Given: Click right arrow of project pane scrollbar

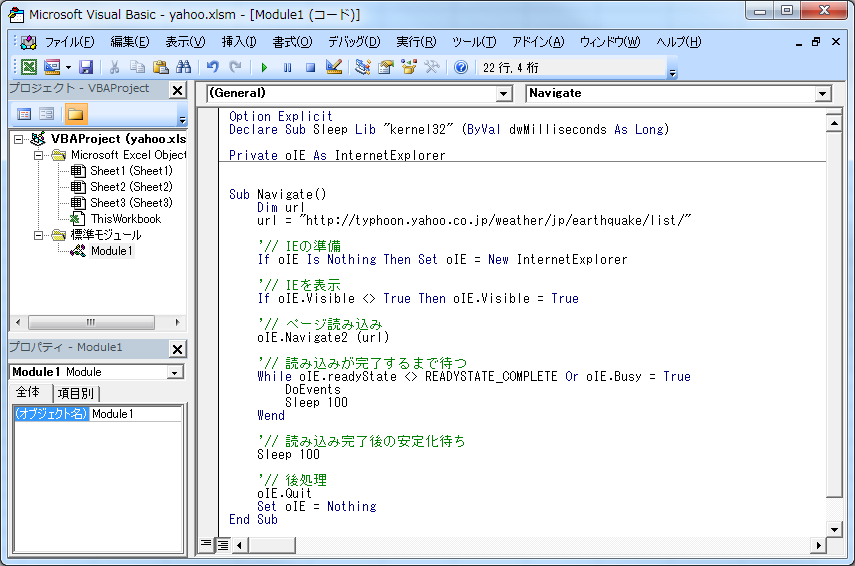Looking at the screenshot, I should tap(177, 322).
